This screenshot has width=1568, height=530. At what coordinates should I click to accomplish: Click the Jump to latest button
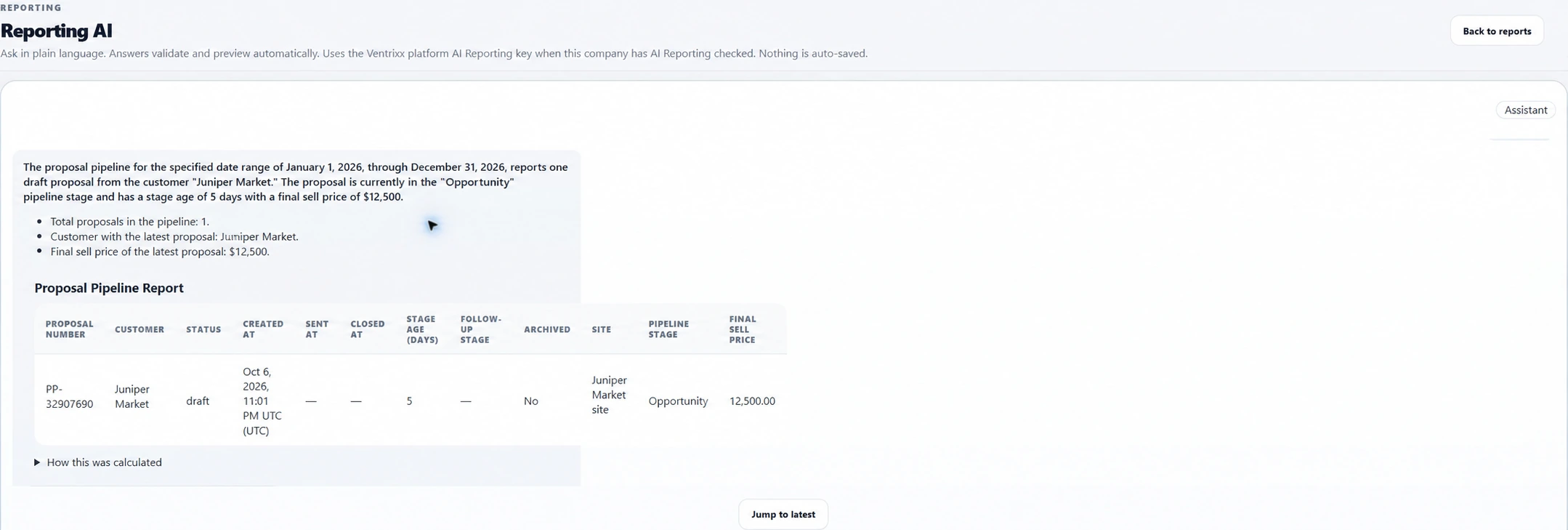(783, 514)
